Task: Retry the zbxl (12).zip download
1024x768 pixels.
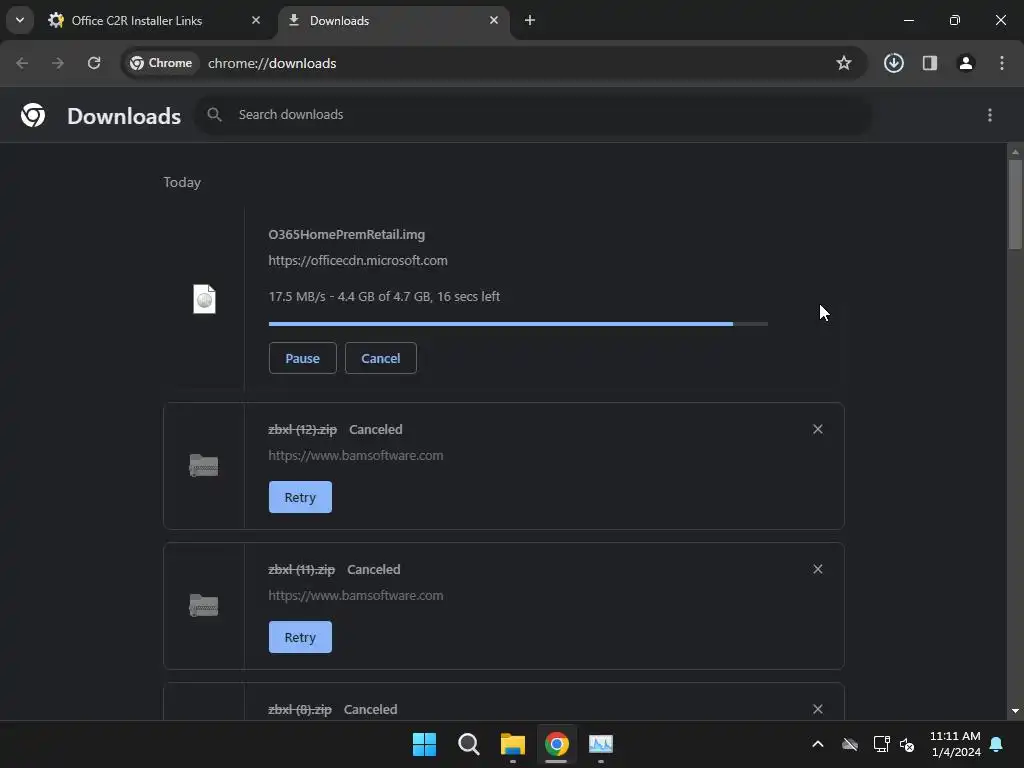Action: coord(300,497)
